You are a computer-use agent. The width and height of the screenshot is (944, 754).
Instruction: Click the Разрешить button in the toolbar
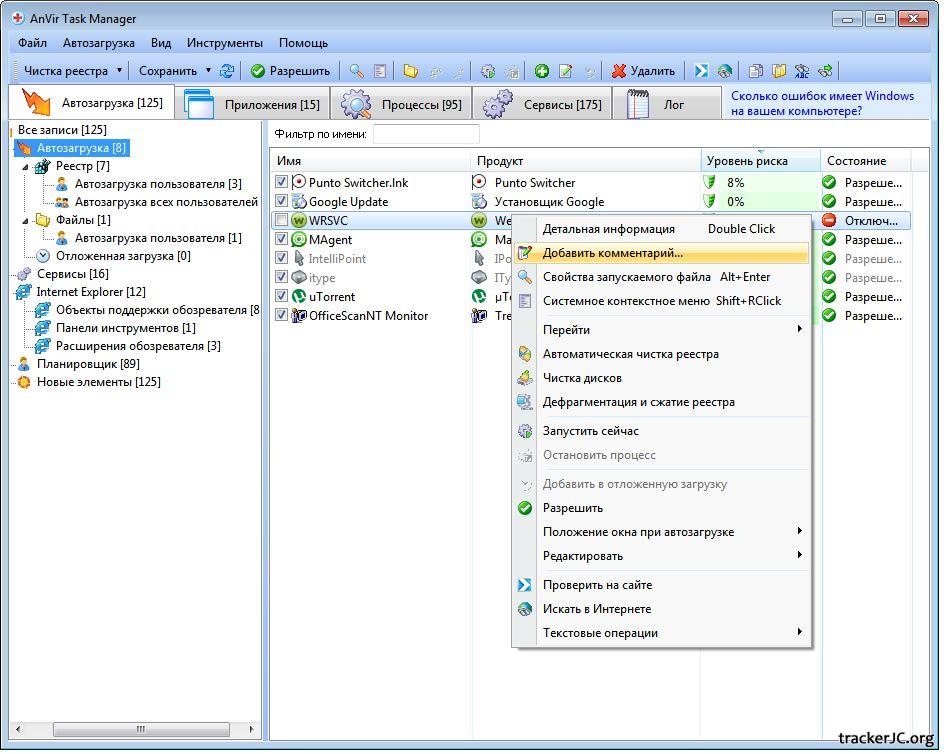pyautogui.click(x=290, y=71)
